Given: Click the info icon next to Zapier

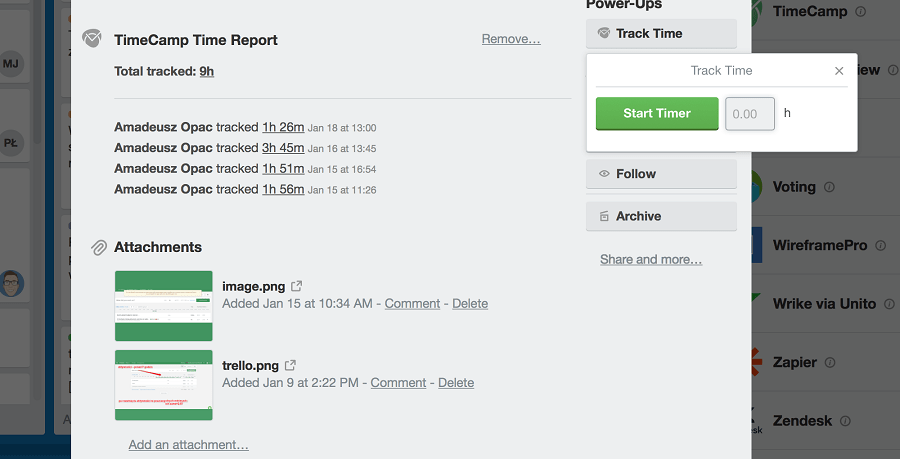Looking at the screenshot, I should click(830, 362).
